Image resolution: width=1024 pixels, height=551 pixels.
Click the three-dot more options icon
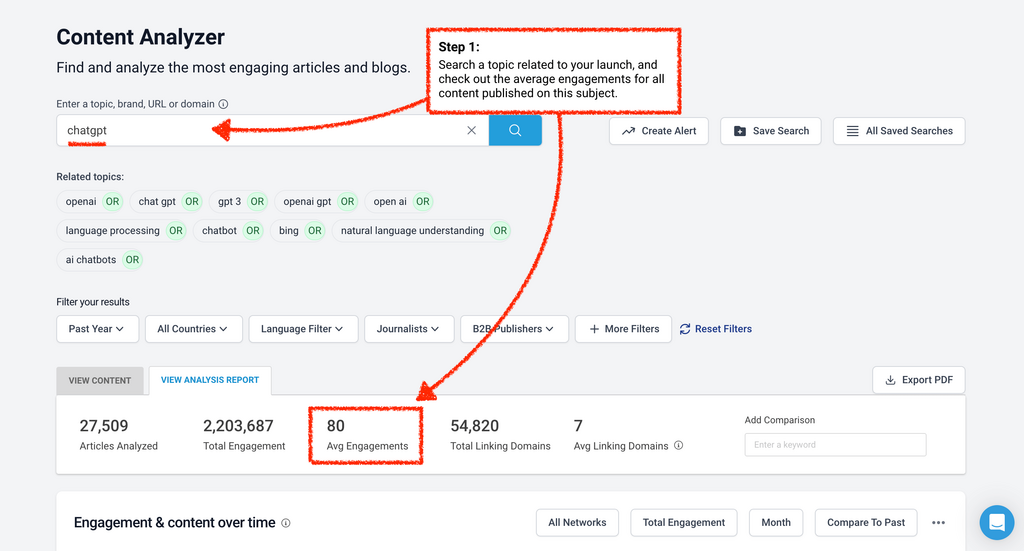[x=938, y=522]
